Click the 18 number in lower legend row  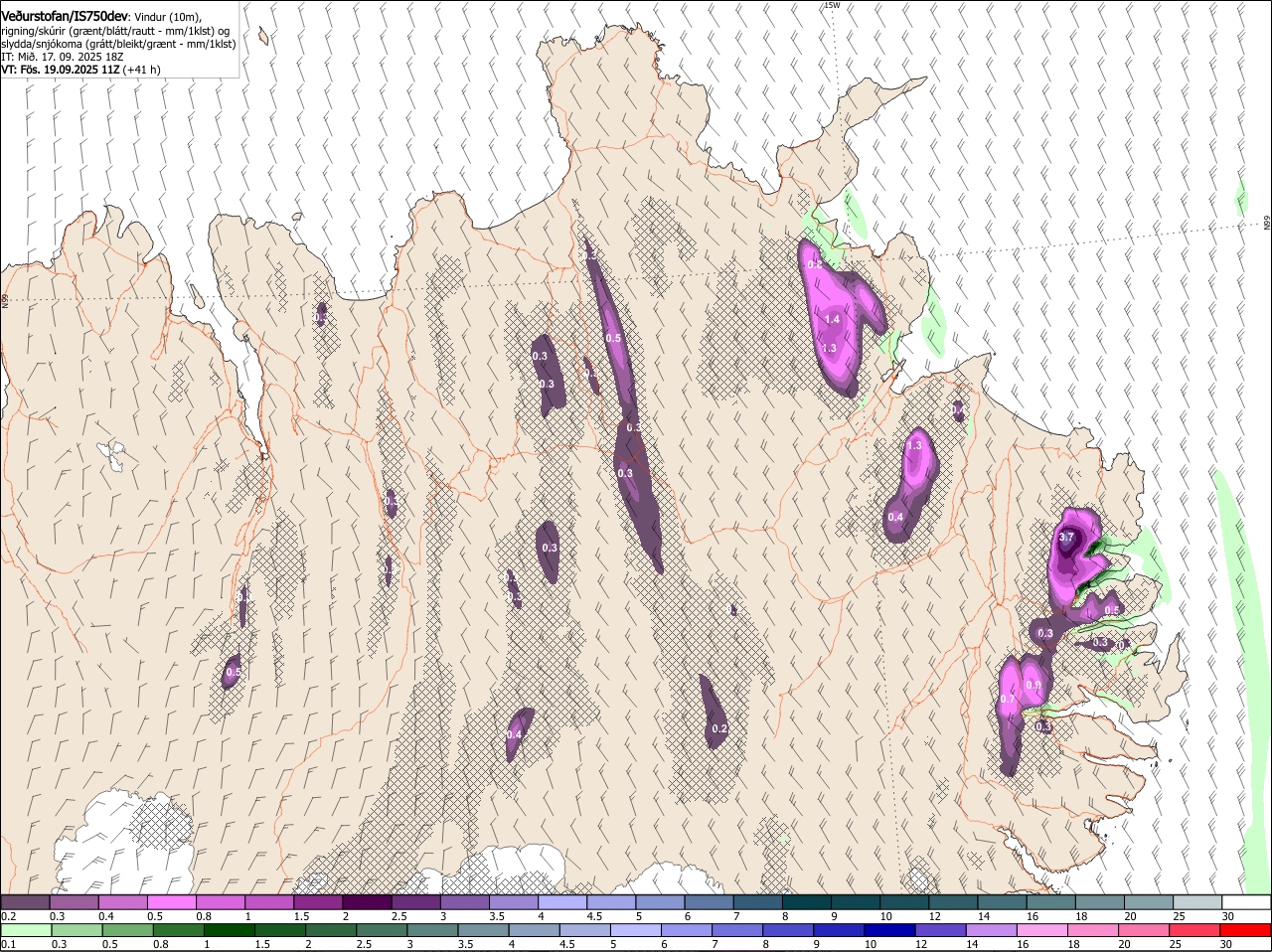pyautogui.click(x=1073, y=944)
